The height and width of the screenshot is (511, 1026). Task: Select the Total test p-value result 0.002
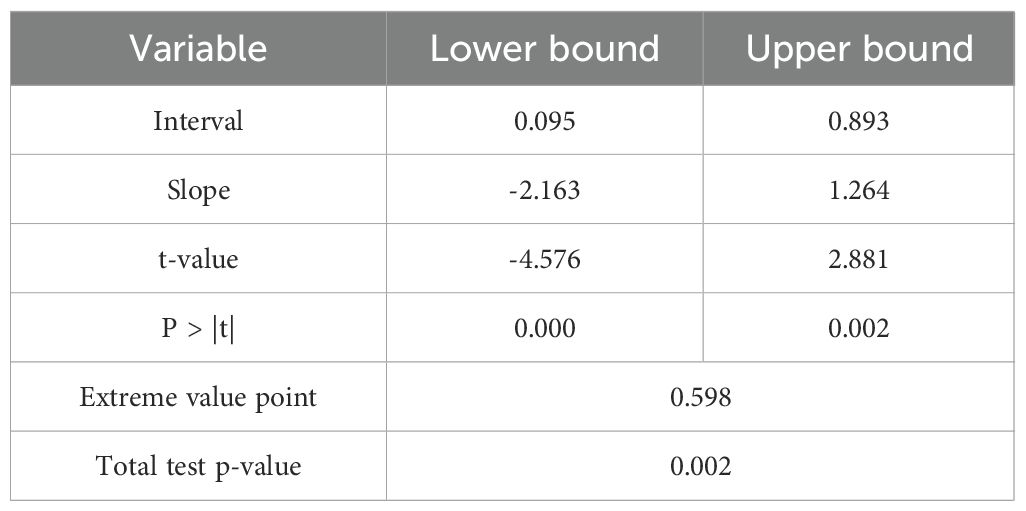(x=701, y=466)
